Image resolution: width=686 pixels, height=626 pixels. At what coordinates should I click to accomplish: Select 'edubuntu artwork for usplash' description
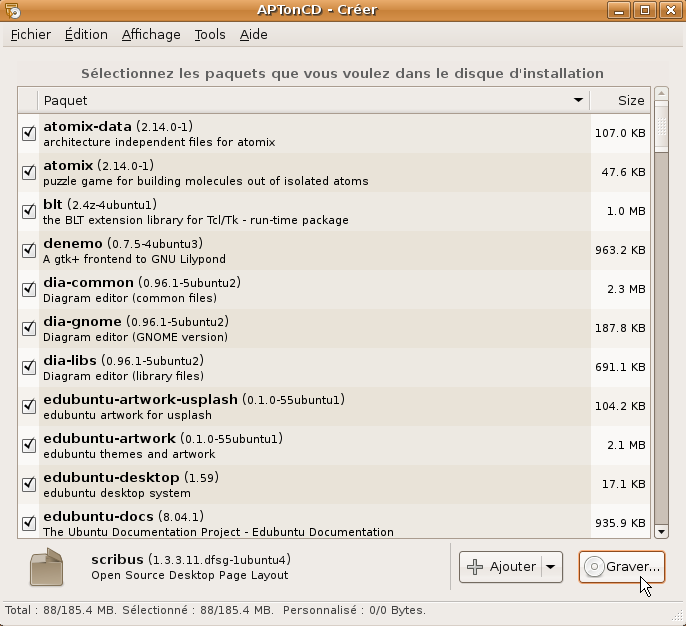click(127, 415)
